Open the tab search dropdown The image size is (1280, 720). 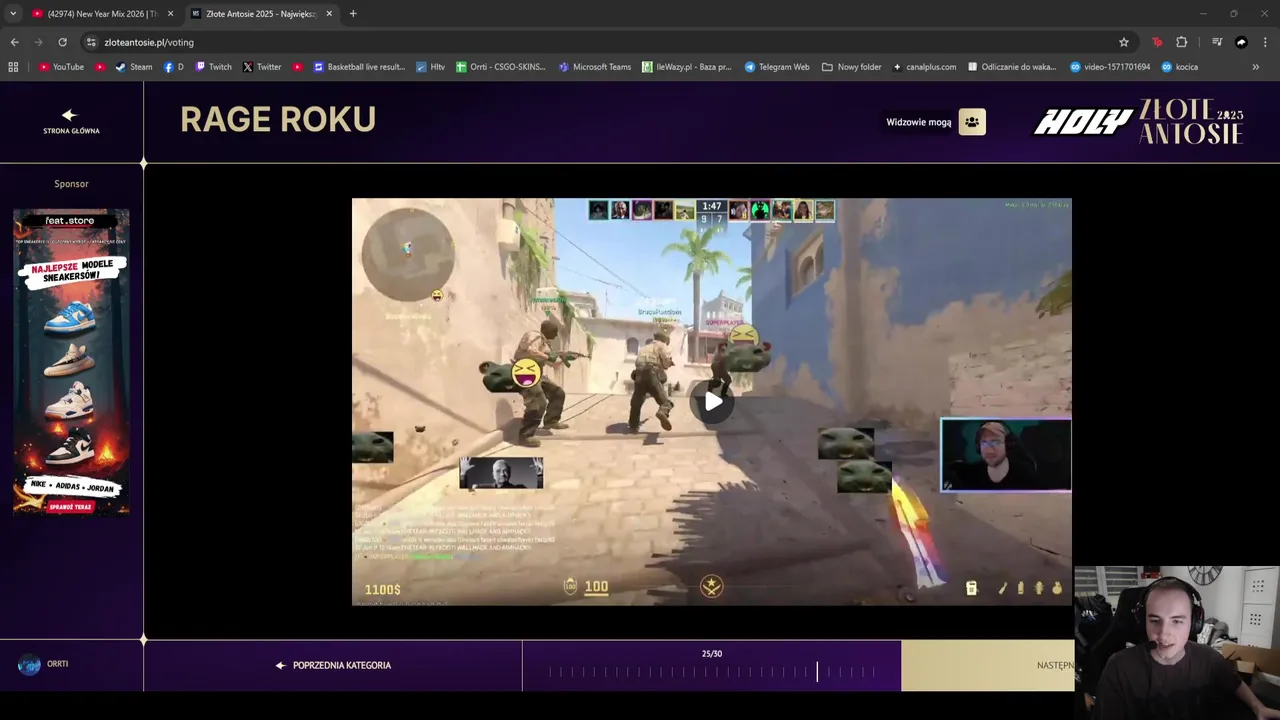[x=13, y=13]
